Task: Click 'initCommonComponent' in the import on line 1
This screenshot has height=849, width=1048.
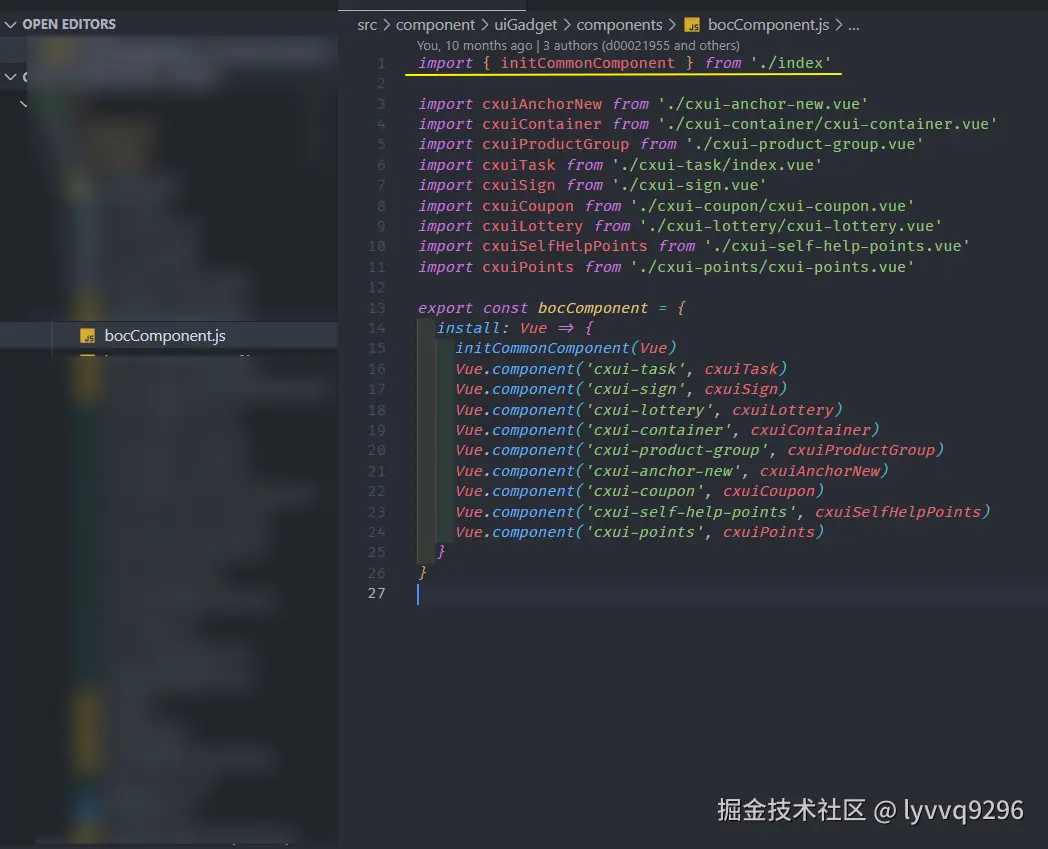Action: pos(587,63)
